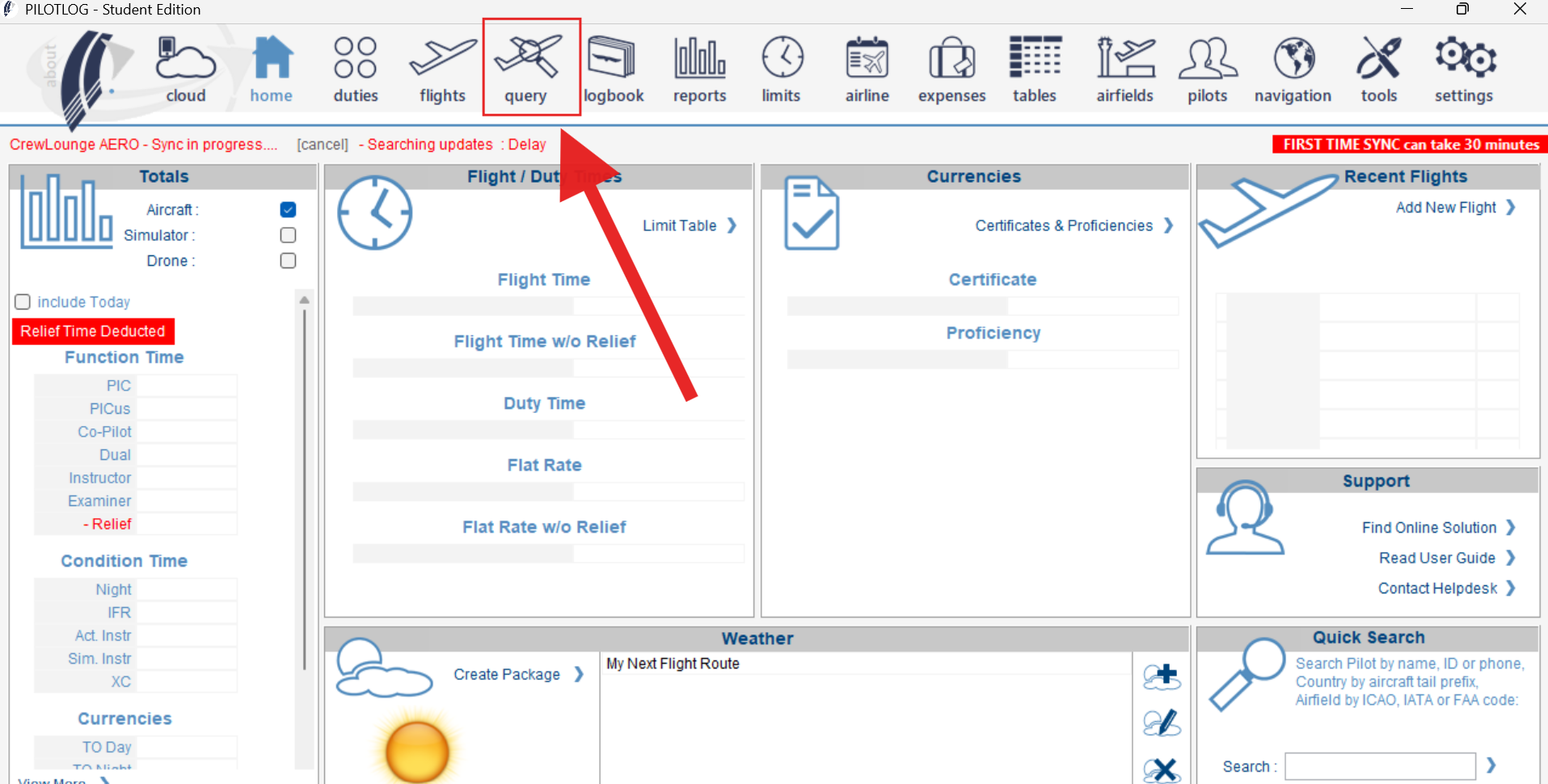Open the tools page
Viewport: 1548px width, 784px height.
point(1379,70)
